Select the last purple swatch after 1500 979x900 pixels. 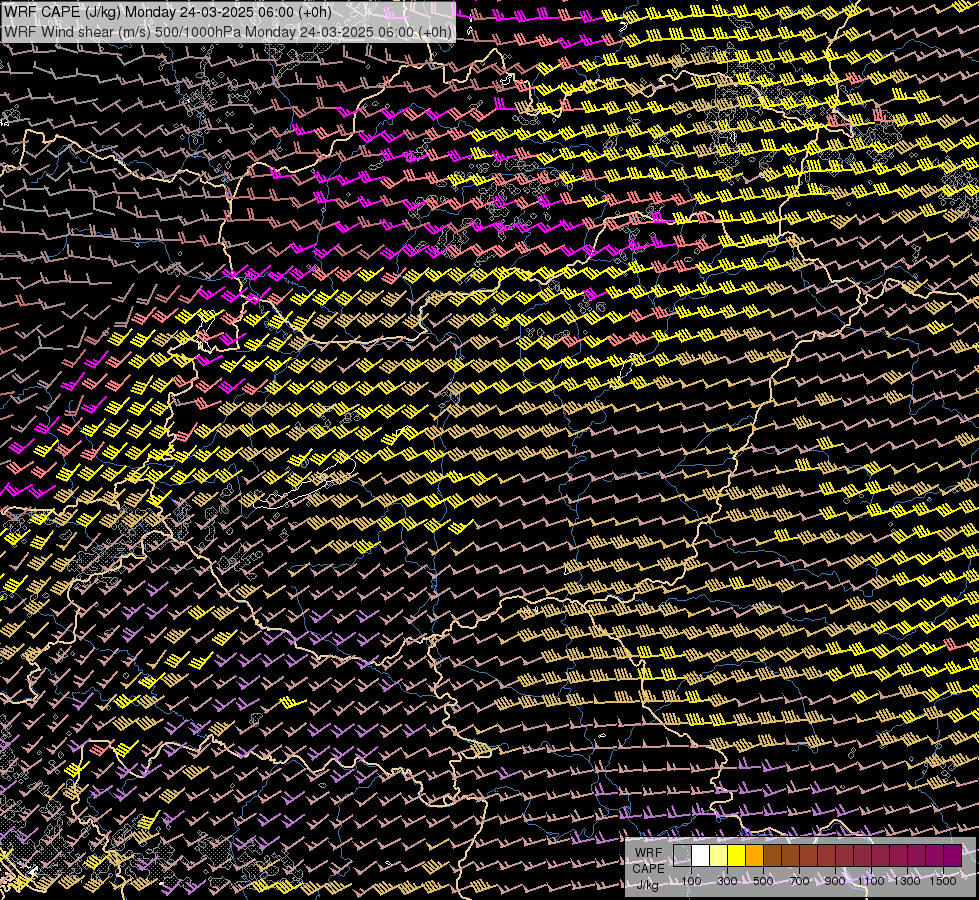(x=953, y=855)
